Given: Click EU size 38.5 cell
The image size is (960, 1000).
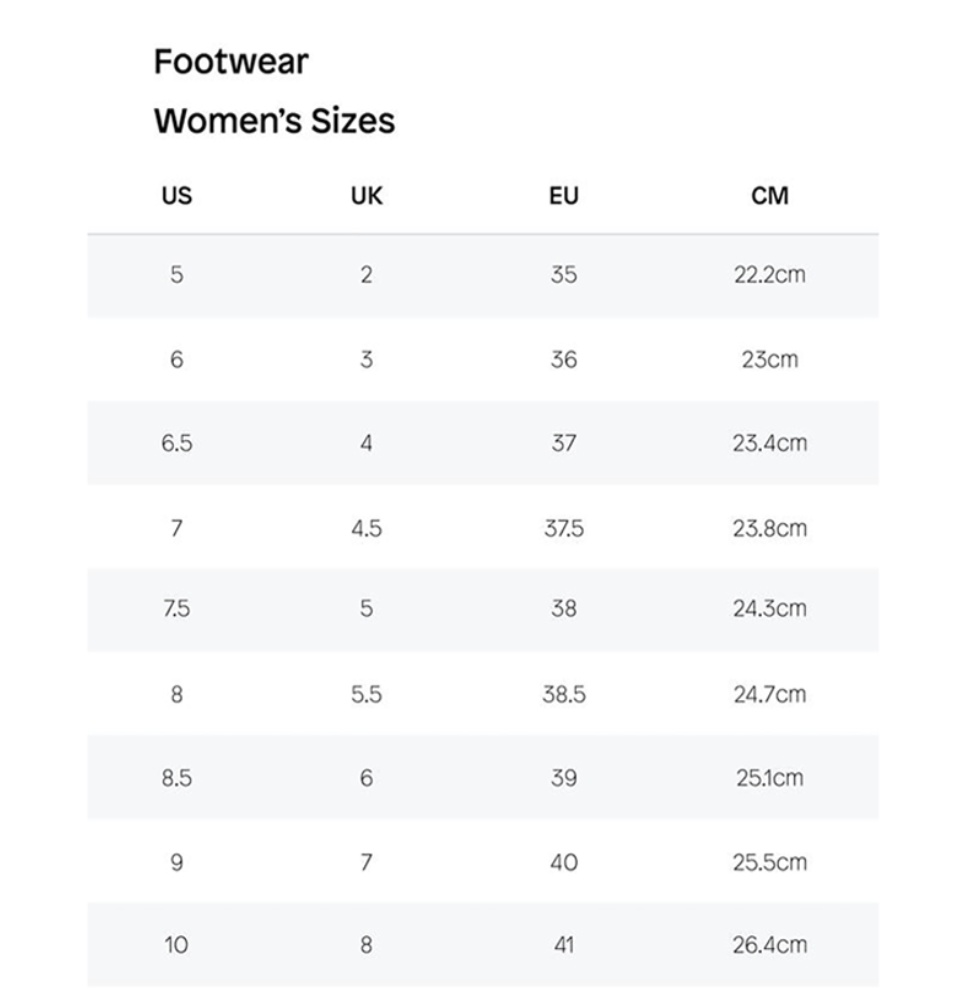Looking at the screenshot, I should (x=564, y=694).
